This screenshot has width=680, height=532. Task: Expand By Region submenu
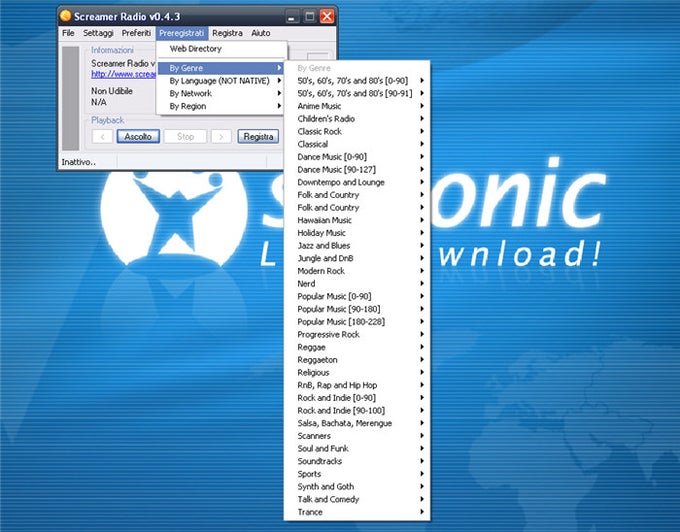(221, 106)
